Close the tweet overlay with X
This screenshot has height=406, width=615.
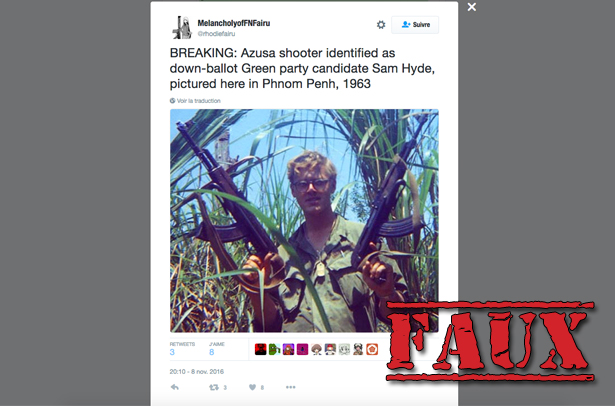(x=472, y=7)
